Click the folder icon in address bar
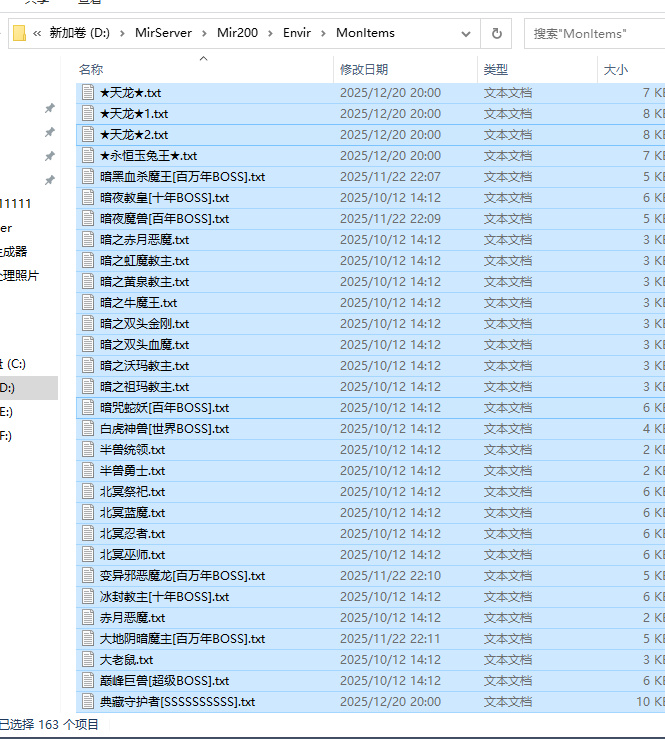Viewport: 665px width, 739px height. click(x=19, y=33)
